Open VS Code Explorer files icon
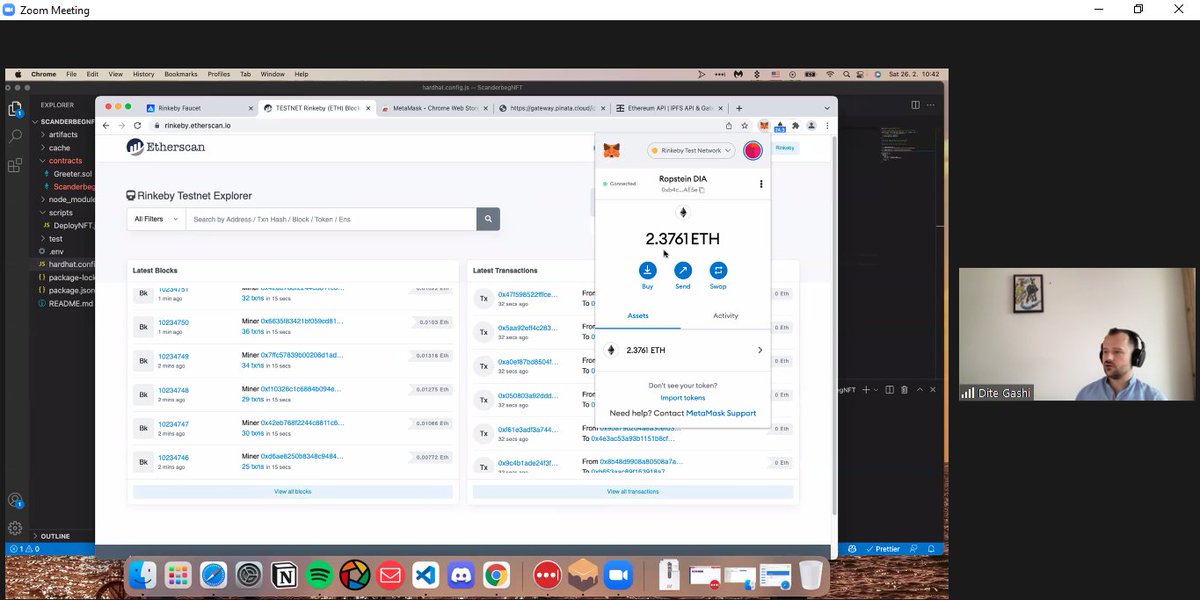This screenshot has height=600, width=1200. 15,108
